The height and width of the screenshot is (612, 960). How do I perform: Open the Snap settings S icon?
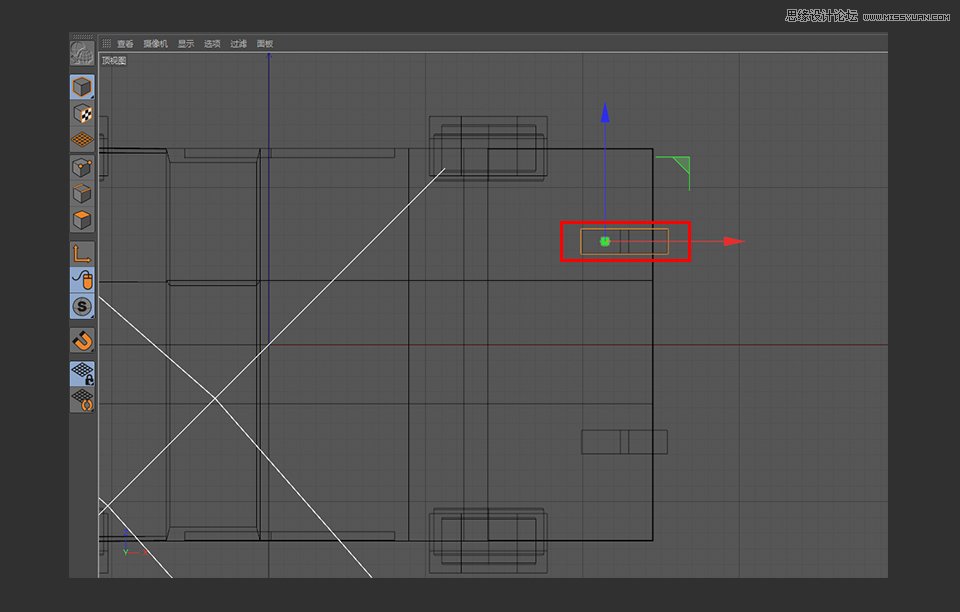coord(81,307)
